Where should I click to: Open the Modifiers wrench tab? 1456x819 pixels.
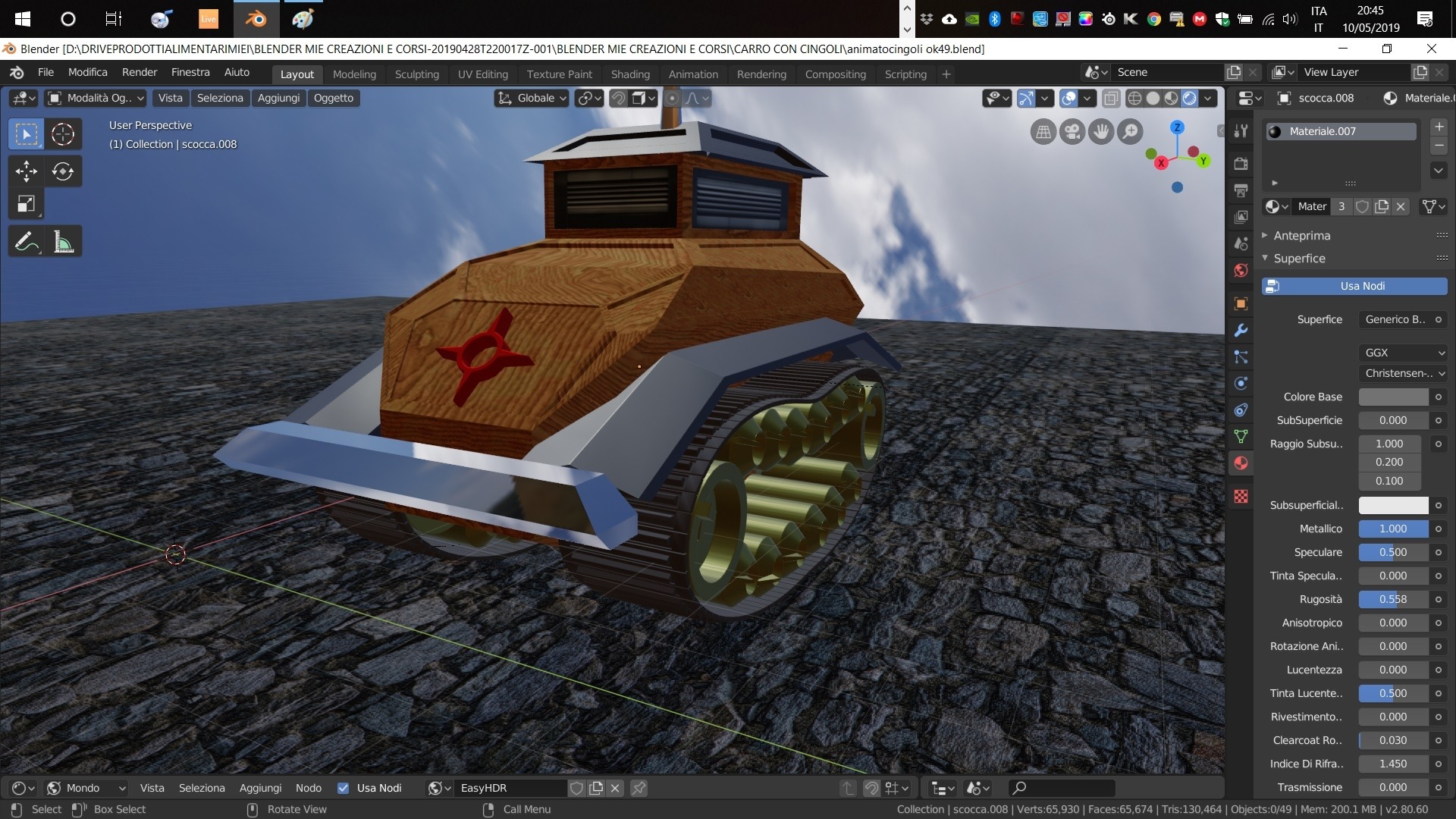tap(1241, 330)
